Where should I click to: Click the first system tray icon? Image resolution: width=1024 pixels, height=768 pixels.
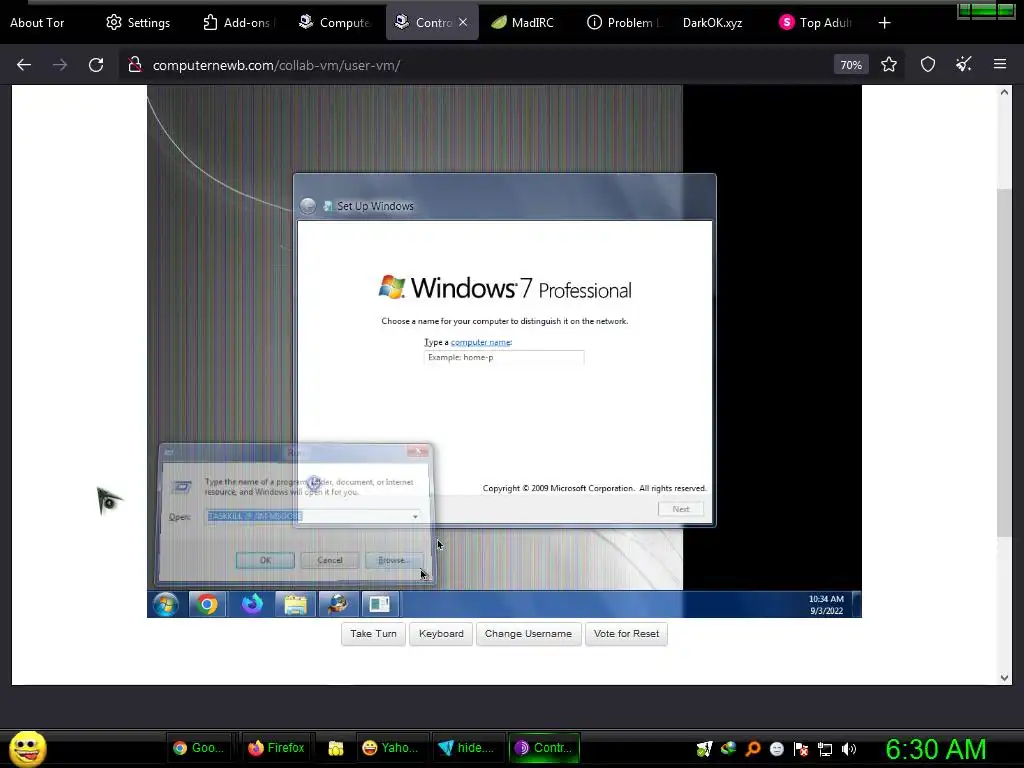click(x=704, y=748)
